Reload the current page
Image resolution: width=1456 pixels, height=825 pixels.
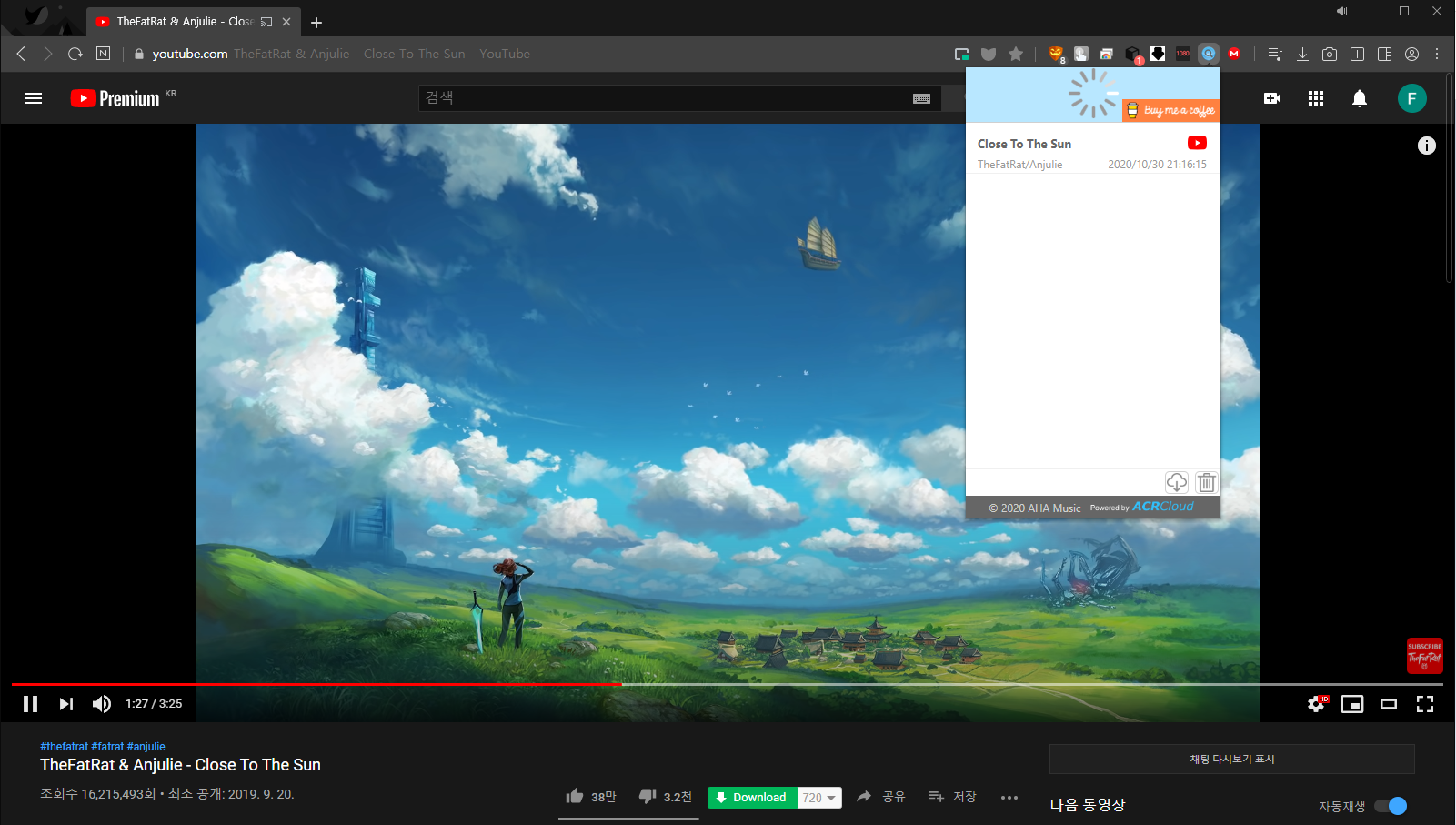click(75, 54)
